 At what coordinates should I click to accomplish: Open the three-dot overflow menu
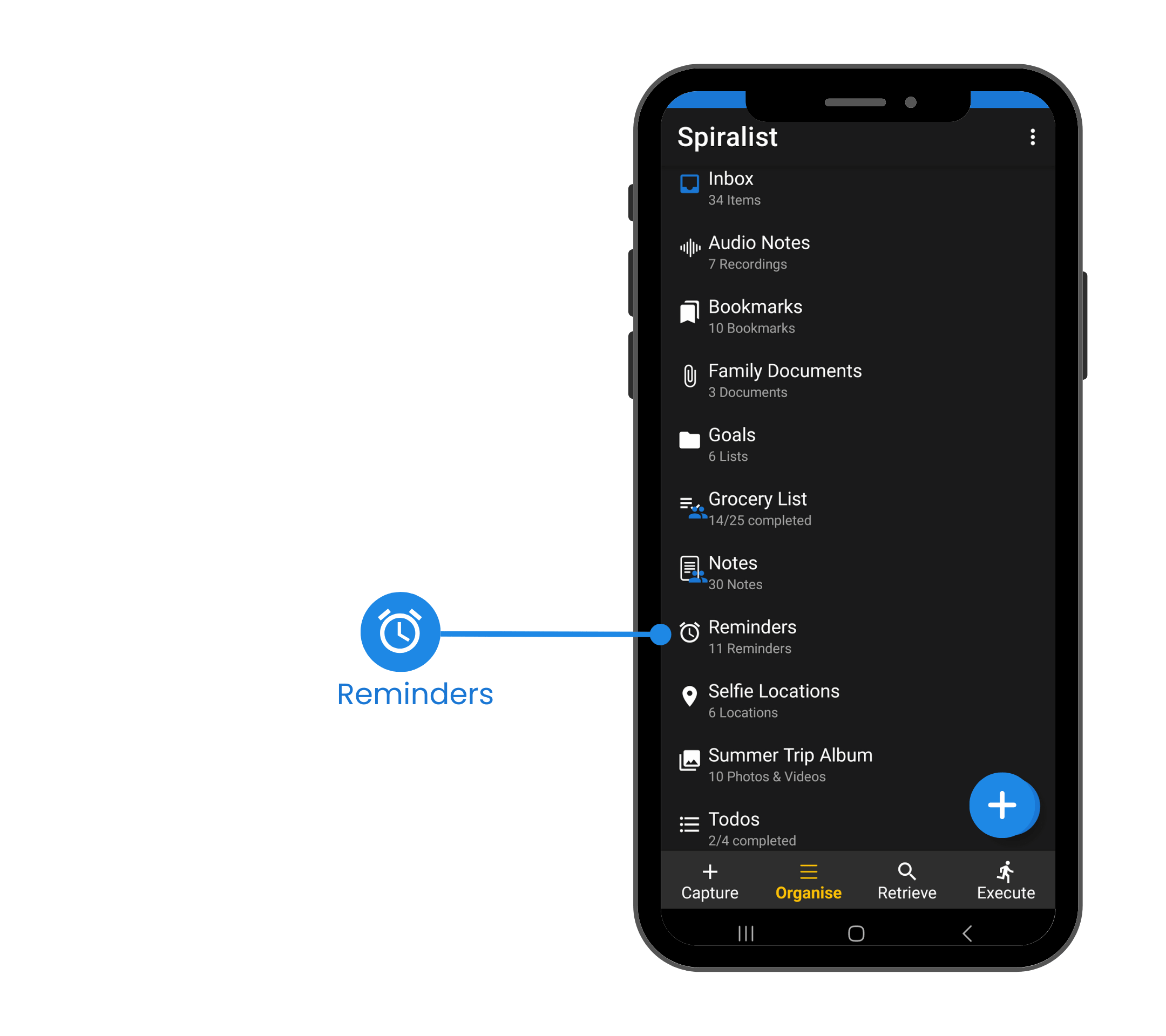pyautogui.click(x=1033, y=138)
